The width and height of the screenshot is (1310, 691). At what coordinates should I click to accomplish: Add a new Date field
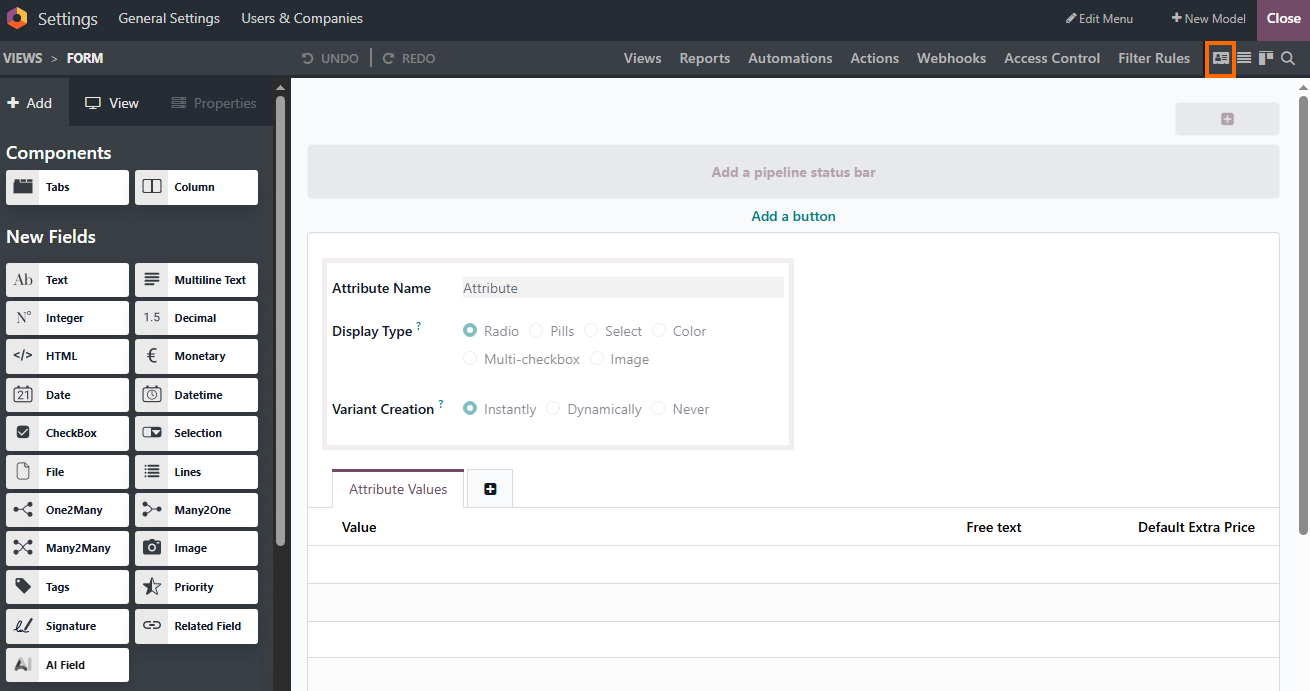coord(67,395)
